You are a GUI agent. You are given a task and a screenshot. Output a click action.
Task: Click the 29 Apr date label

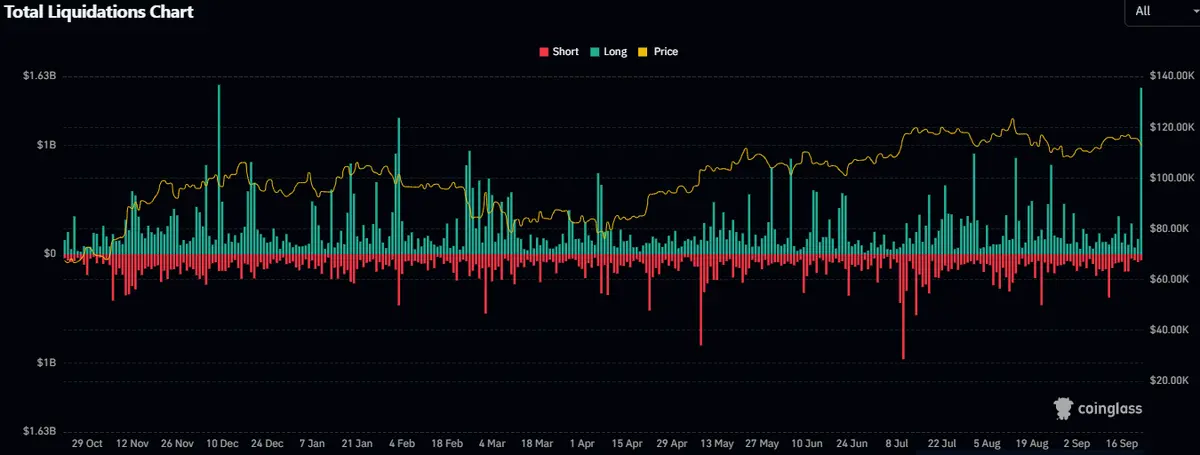pyautogui.click(x=672, y=442)
